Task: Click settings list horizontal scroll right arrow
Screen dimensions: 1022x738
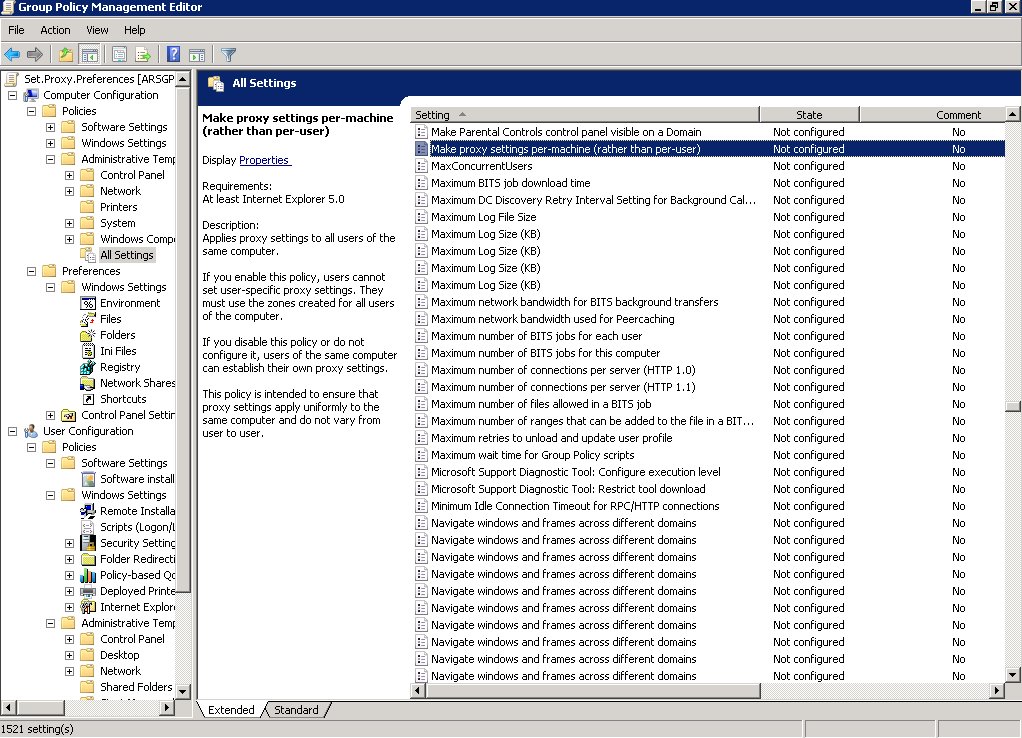Action: coord(997,690)
